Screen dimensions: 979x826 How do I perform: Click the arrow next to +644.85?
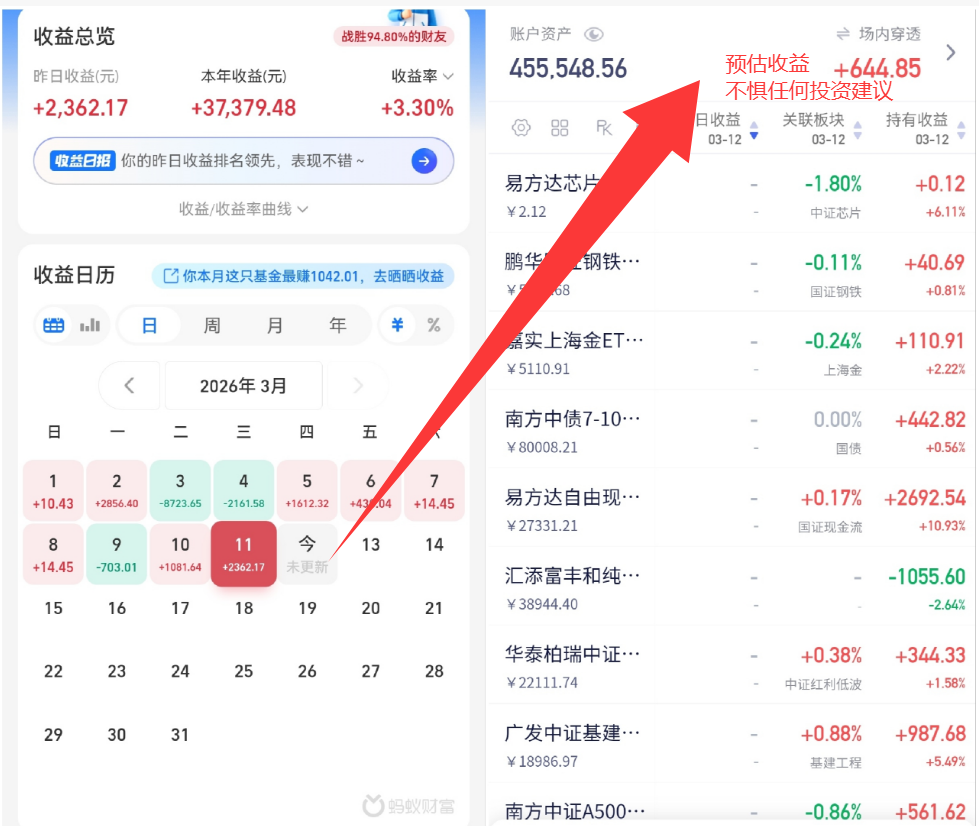950,53
